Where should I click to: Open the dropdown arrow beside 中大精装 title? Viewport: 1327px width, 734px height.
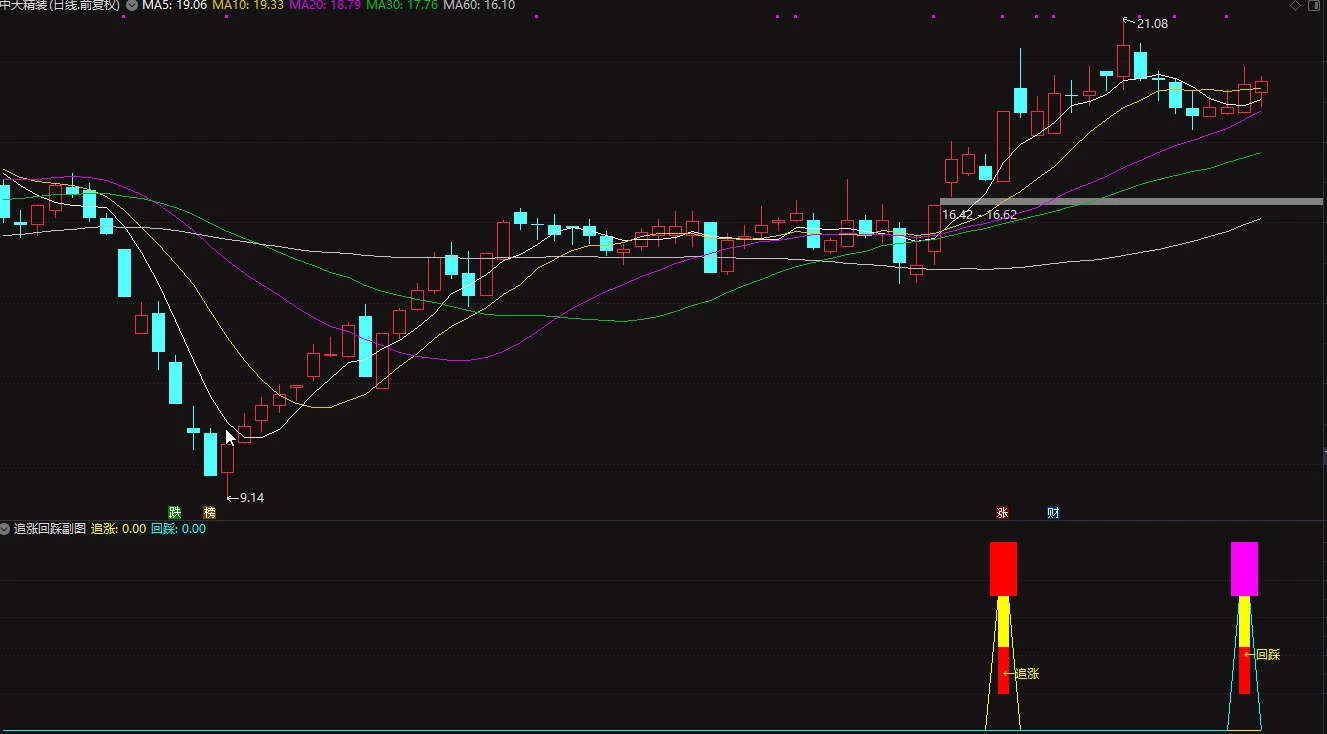click(x=132, y=5)
